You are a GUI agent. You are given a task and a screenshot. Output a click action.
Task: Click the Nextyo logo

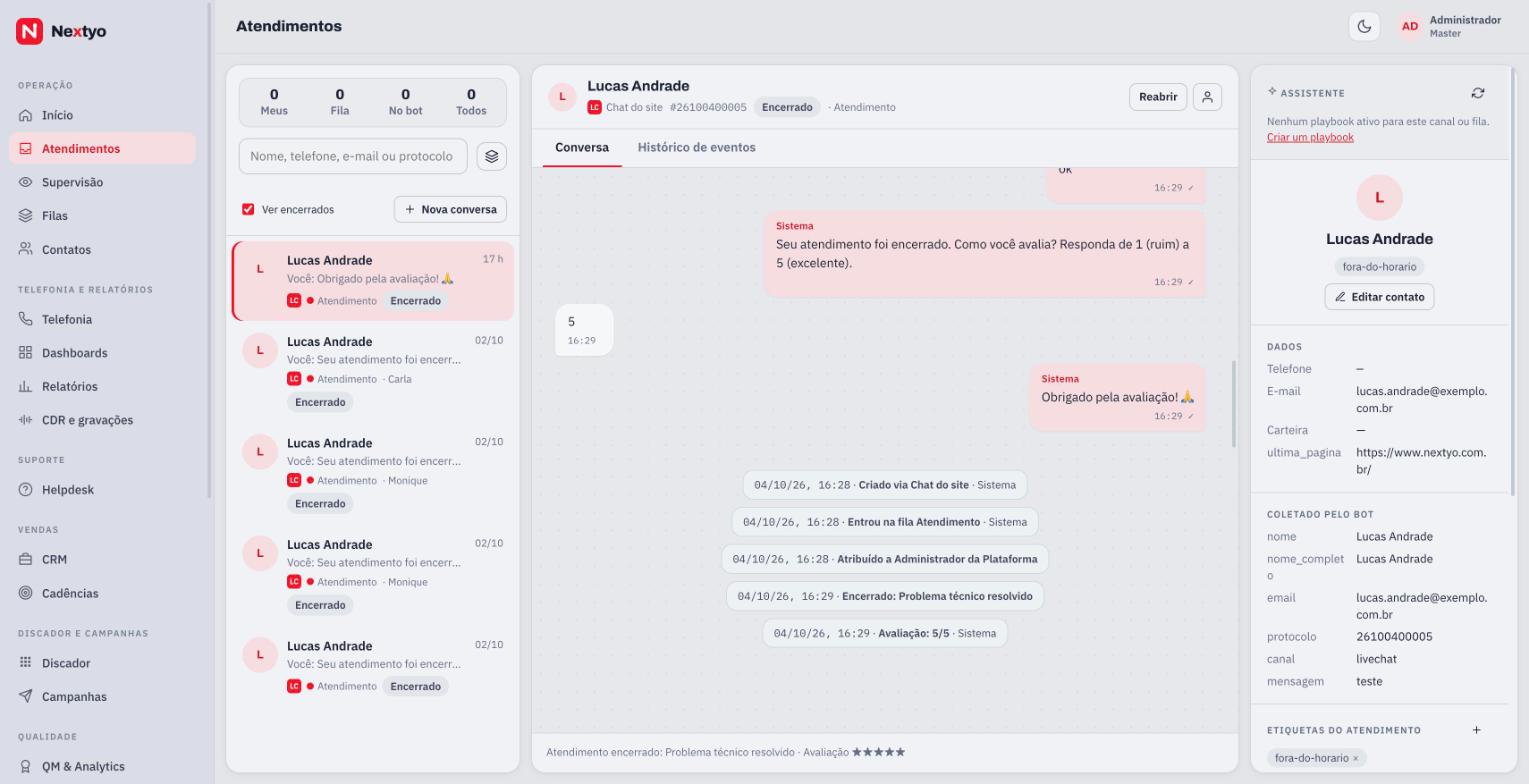(x=61, y=31)
